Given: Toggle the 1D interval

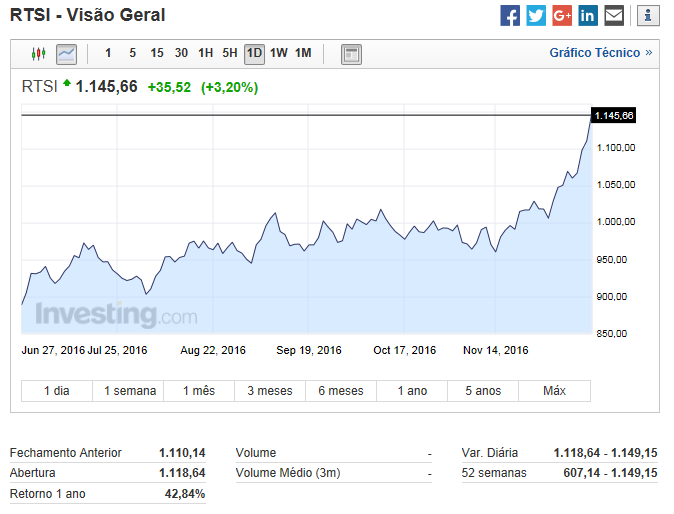Looking at the screenshot, I should [x=254, y=54].
